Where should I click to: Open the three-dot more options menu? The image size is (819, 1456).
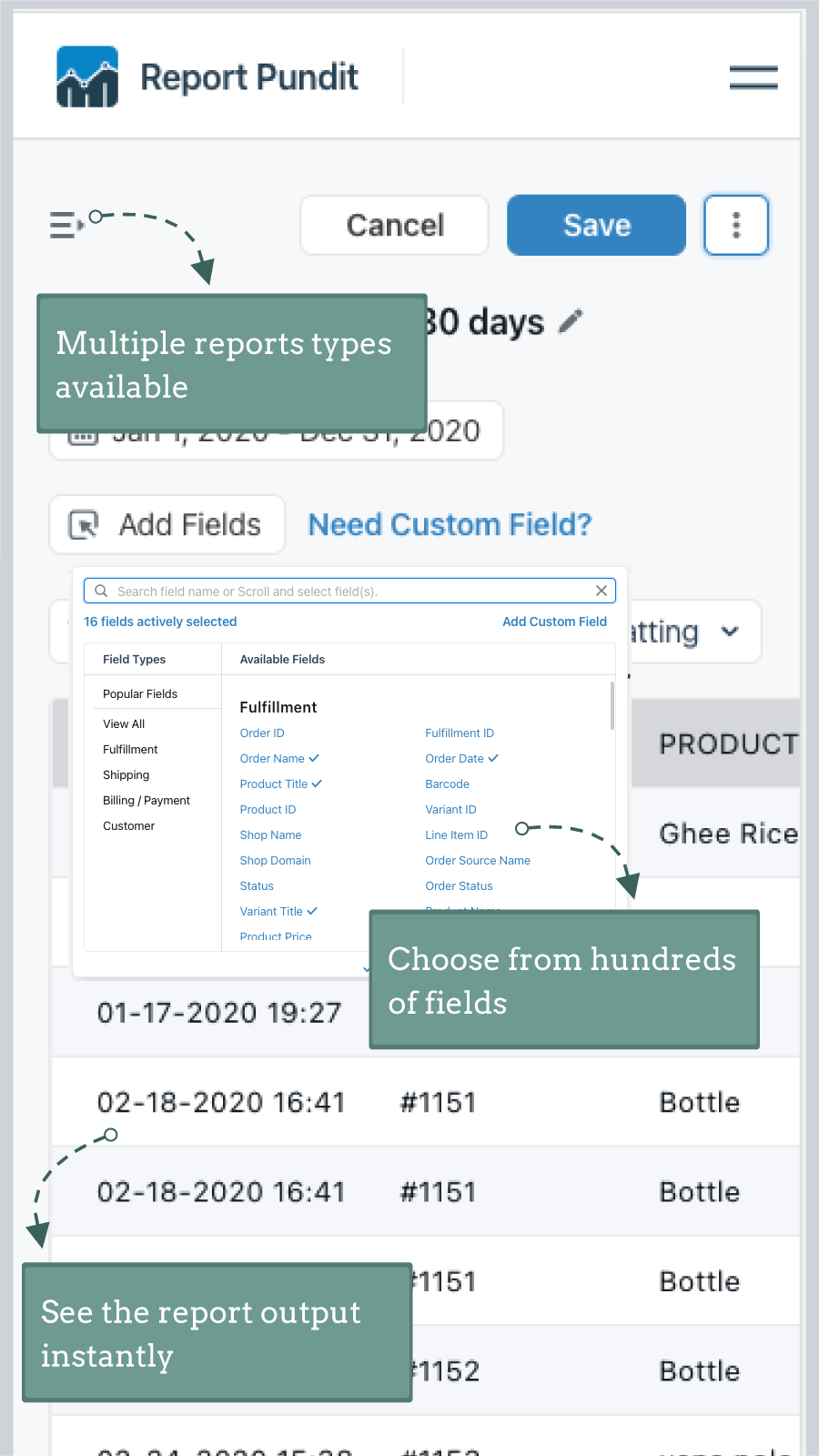(x=735, y=225)
